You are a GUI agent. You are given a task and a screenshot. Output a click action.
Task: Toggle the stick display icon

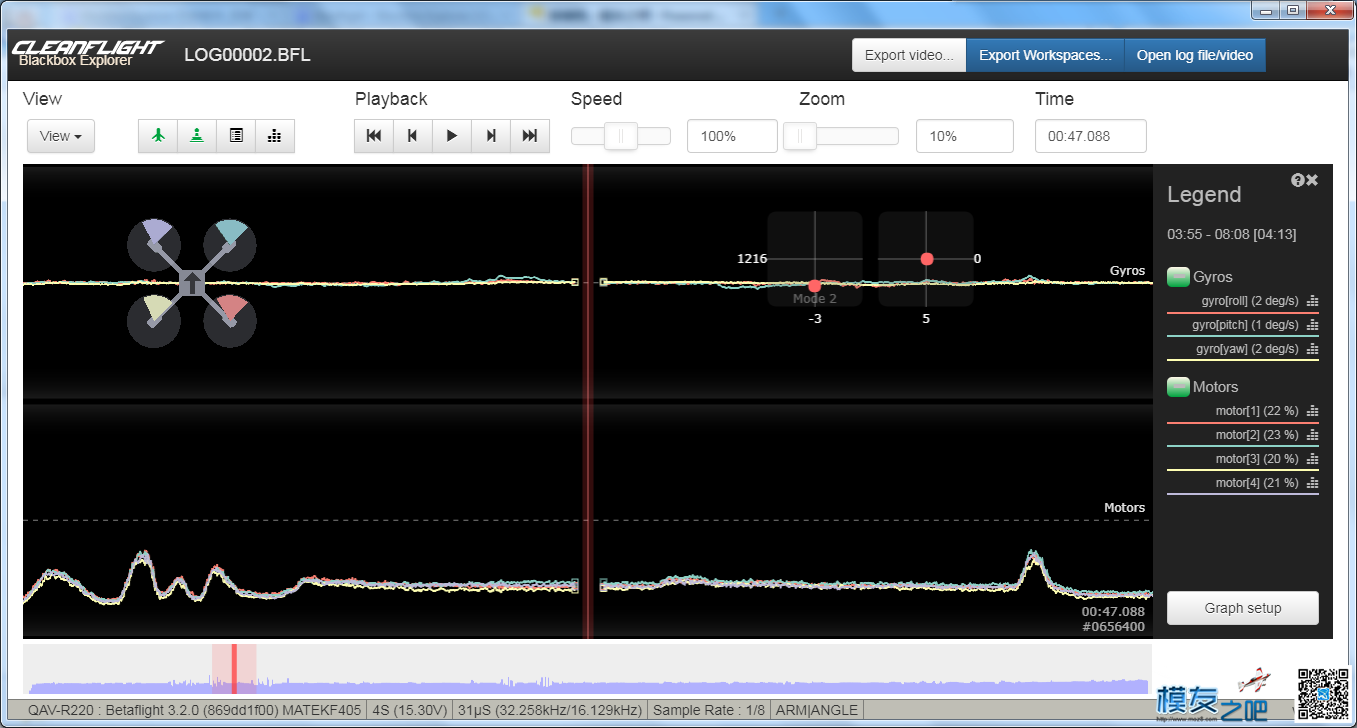click(197, 136)
